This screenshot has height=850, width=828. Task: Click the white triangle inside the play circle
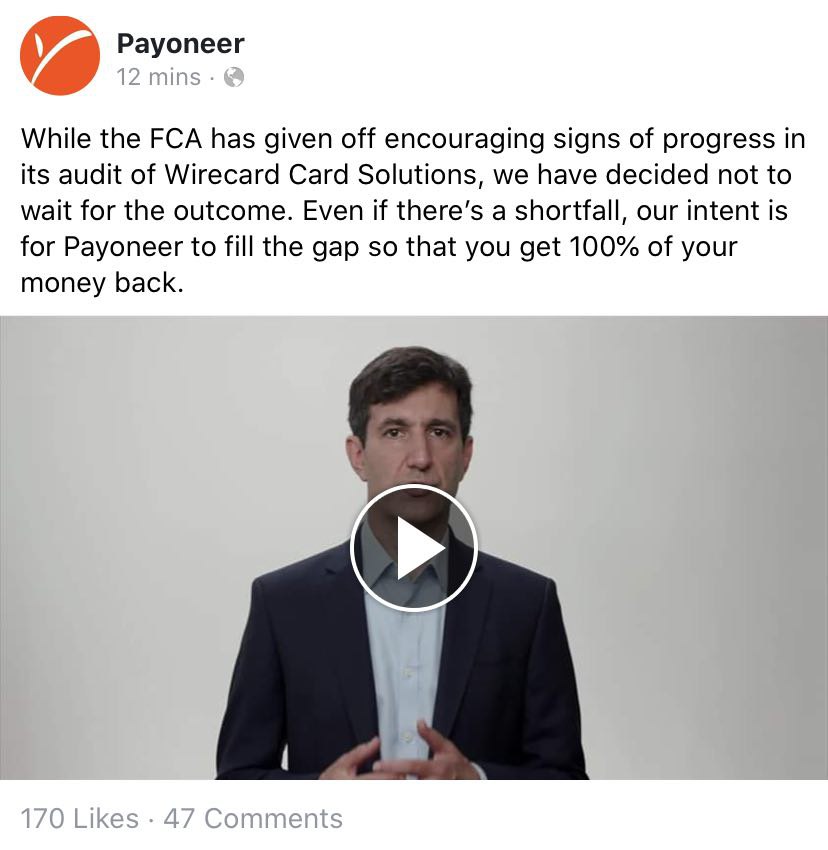point(419,548)
